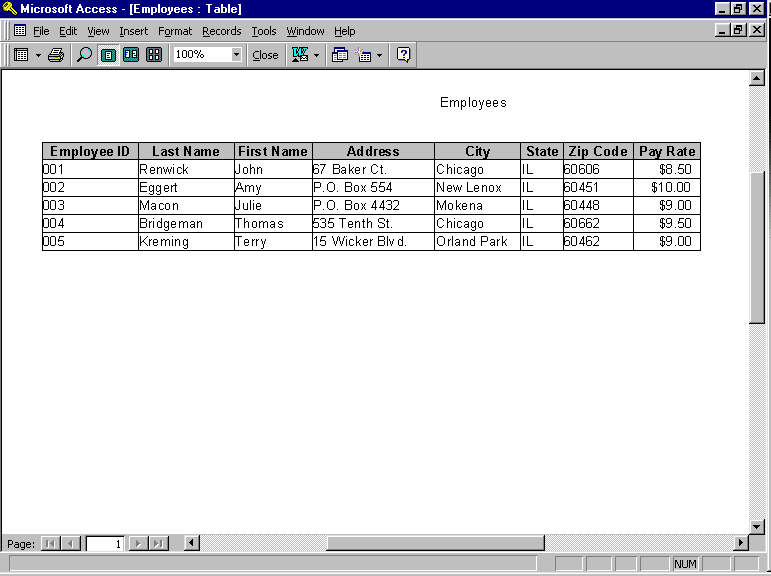
Task: Click the Database Window icon
Action: coord(339,55)
